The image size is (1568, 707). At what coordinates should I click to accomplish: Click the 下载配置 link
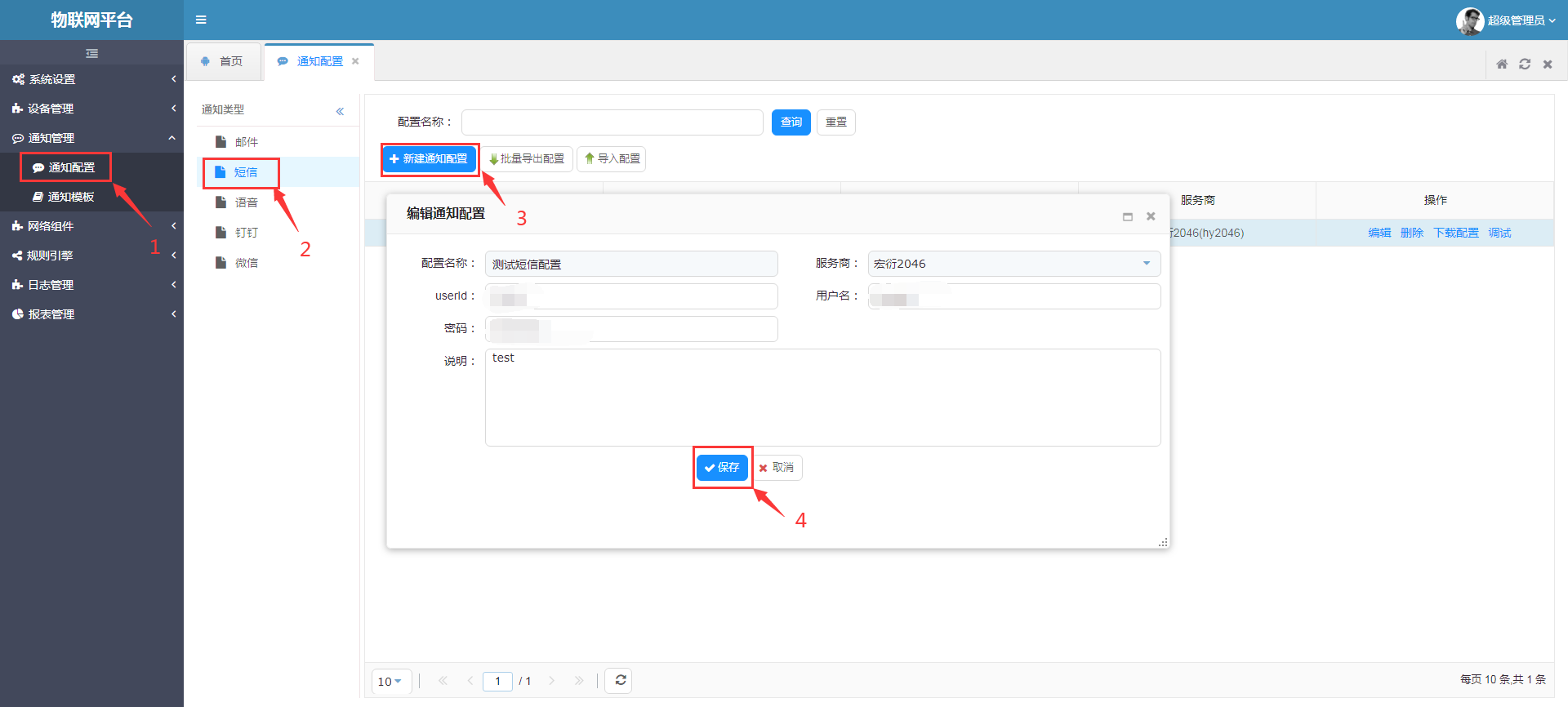1455,233
